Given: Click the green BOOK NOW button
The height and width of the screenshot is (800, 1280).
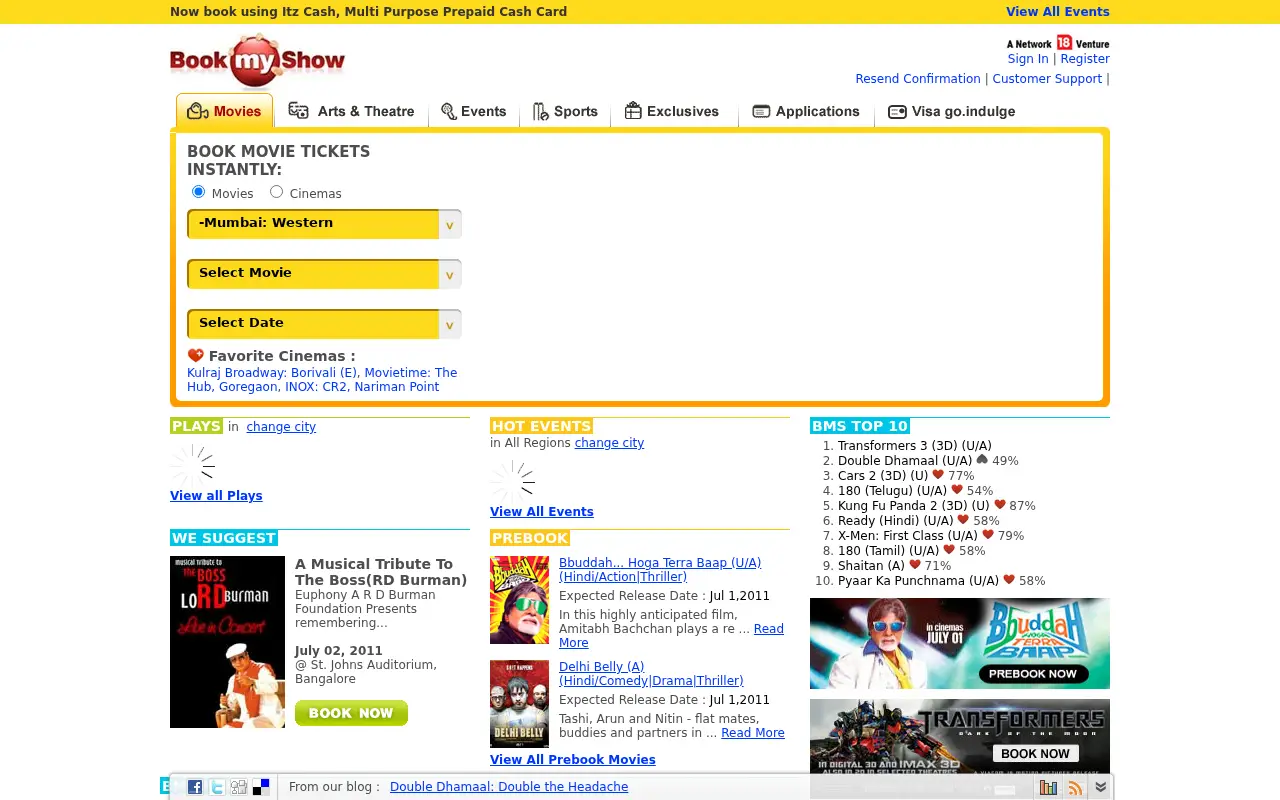Looking at the screenshot, I should (x=351, y=713).
